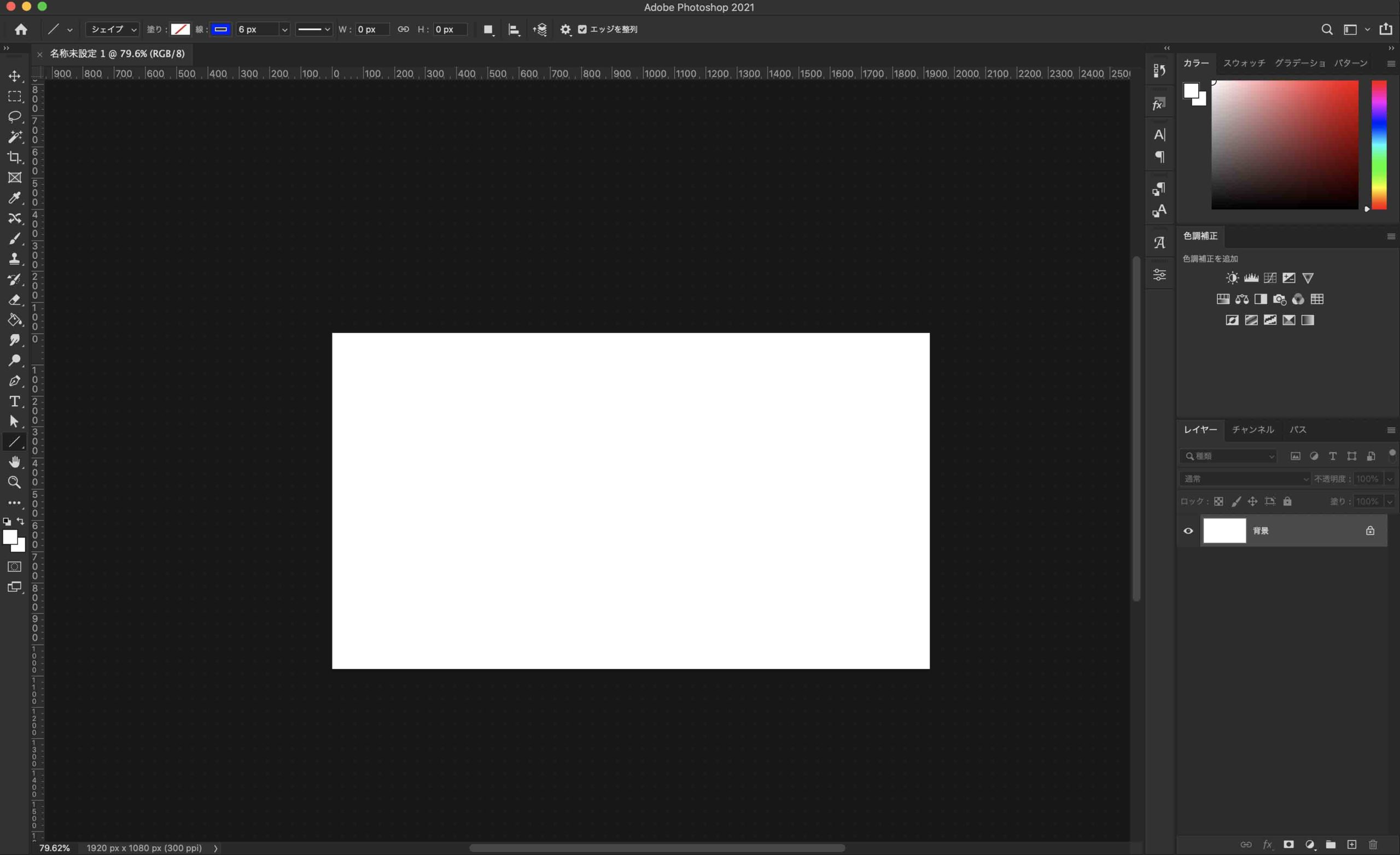Viewport: 1400px width, 855px height.
Task: Toggle the layer filter on/off switch
Action: point(1392,455)
